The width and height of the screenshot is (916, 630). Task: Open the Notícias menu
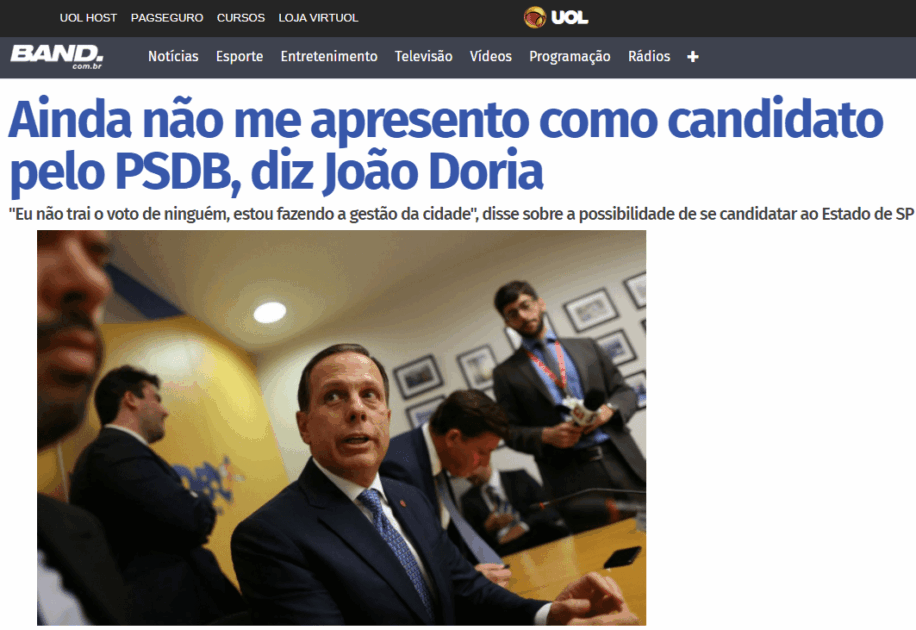[173, 56]
